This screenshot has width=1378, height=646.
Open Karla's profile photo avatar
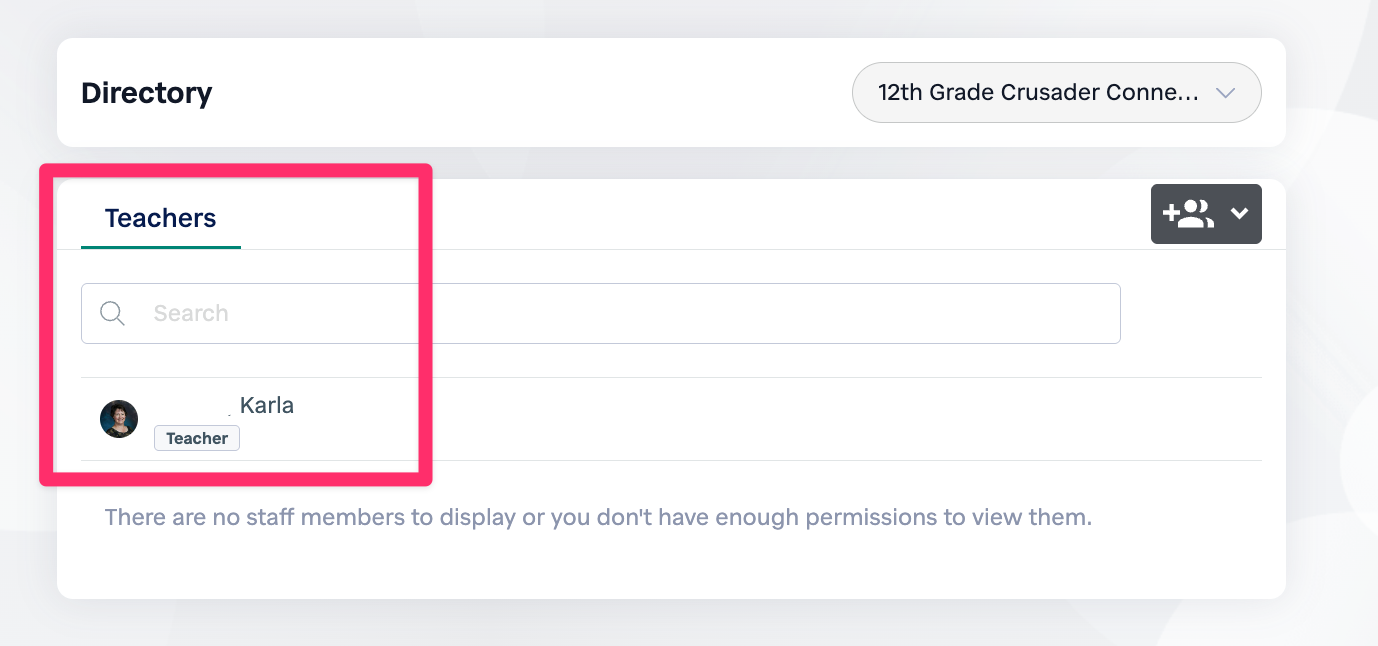(119, 419)
